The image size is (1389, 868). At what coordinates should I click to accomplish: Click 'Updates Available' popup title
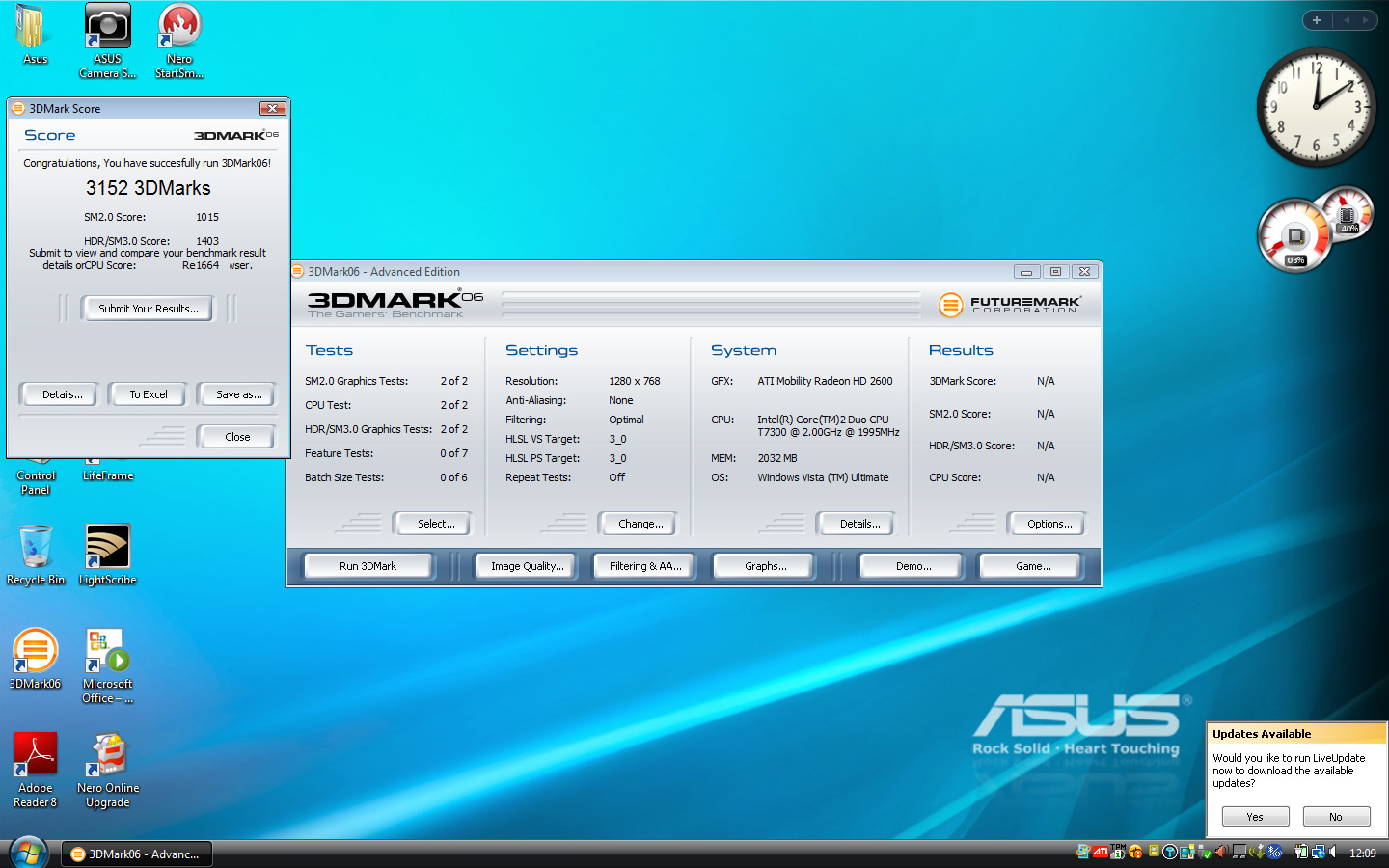tap(1262, 734)
